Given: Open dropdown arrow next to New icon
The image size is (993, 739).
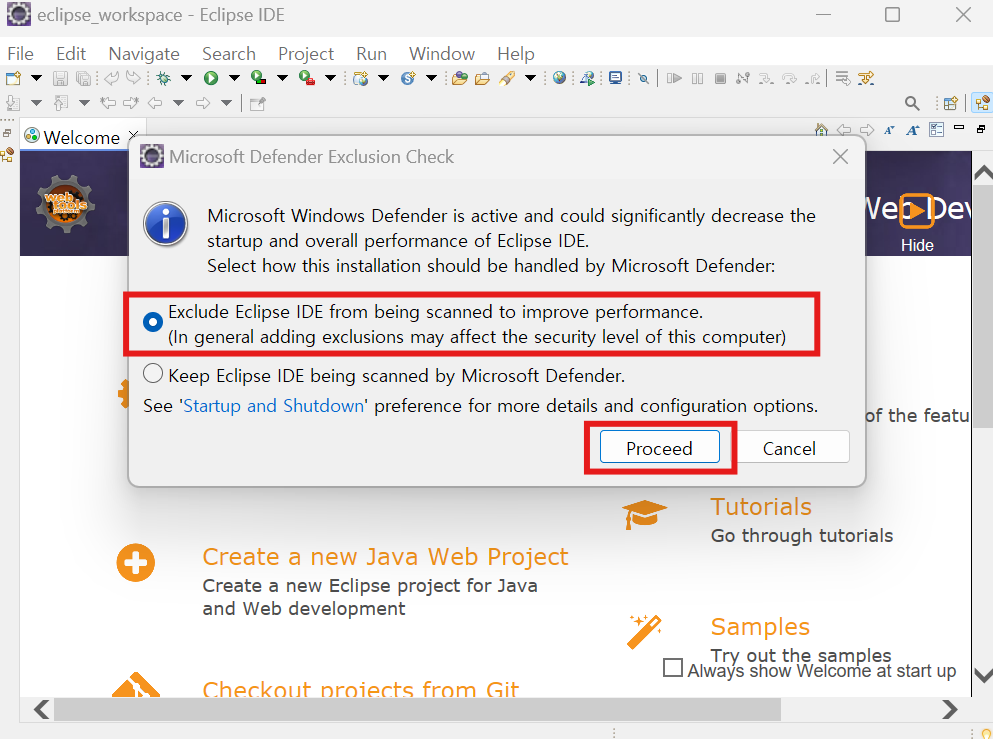Looking at the screenshot, I should (x=36, y=78).
